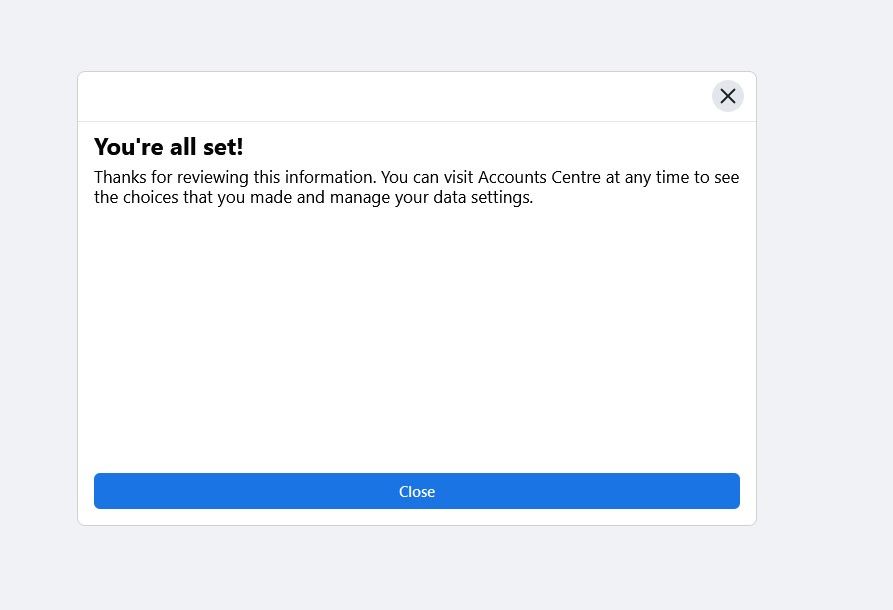
Task: Click the blue Close button
Action: click(417, 491)
